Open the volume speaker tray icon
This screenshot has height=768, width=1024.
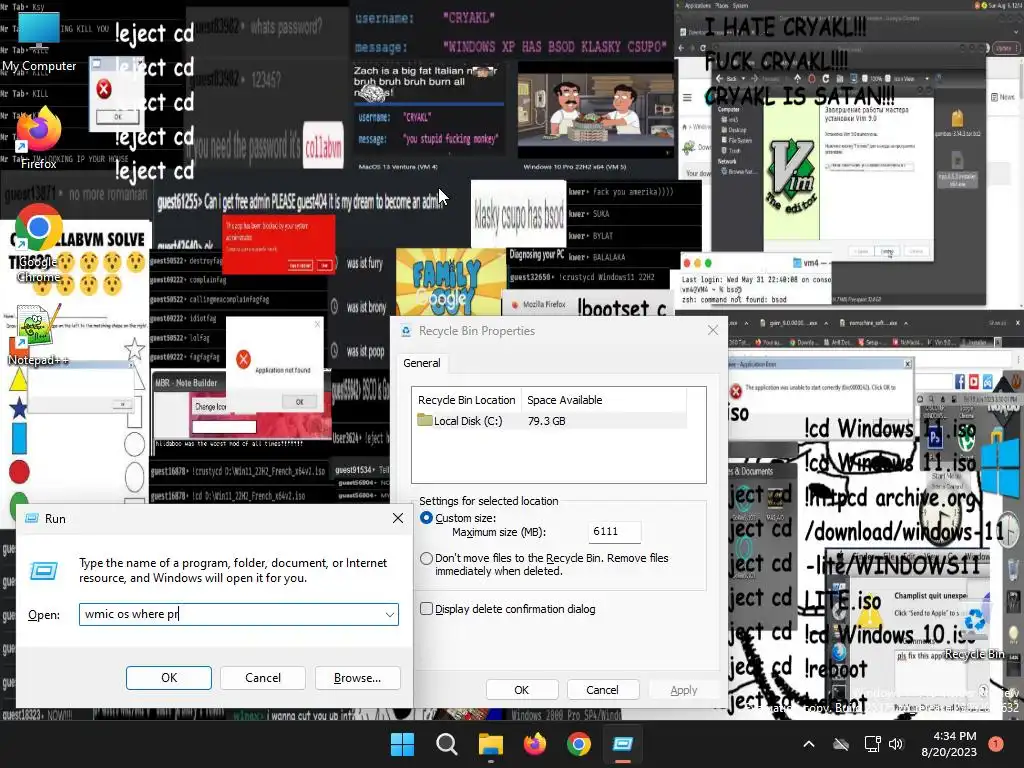click(896, 744)
